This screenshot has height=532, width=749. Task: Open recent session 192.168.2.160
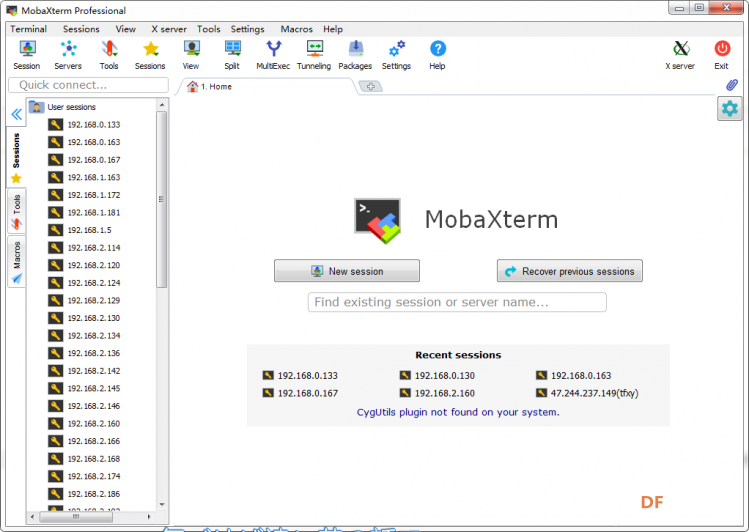point(437,394)
